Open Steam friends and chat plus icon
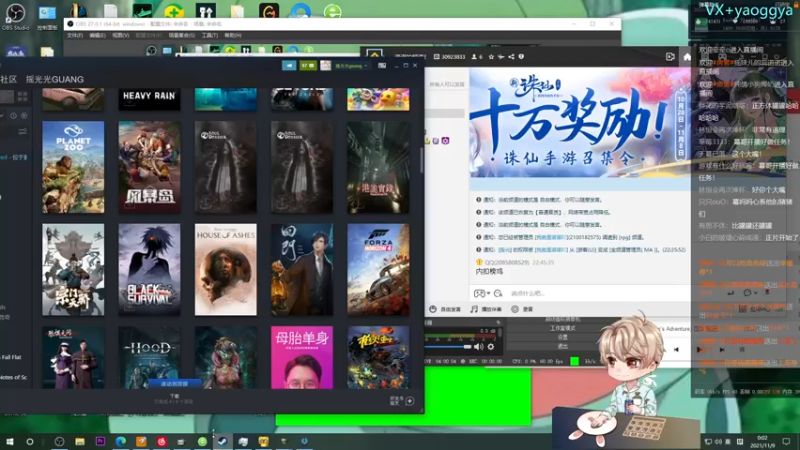This screenshot has width=800, height=450. 409,401
